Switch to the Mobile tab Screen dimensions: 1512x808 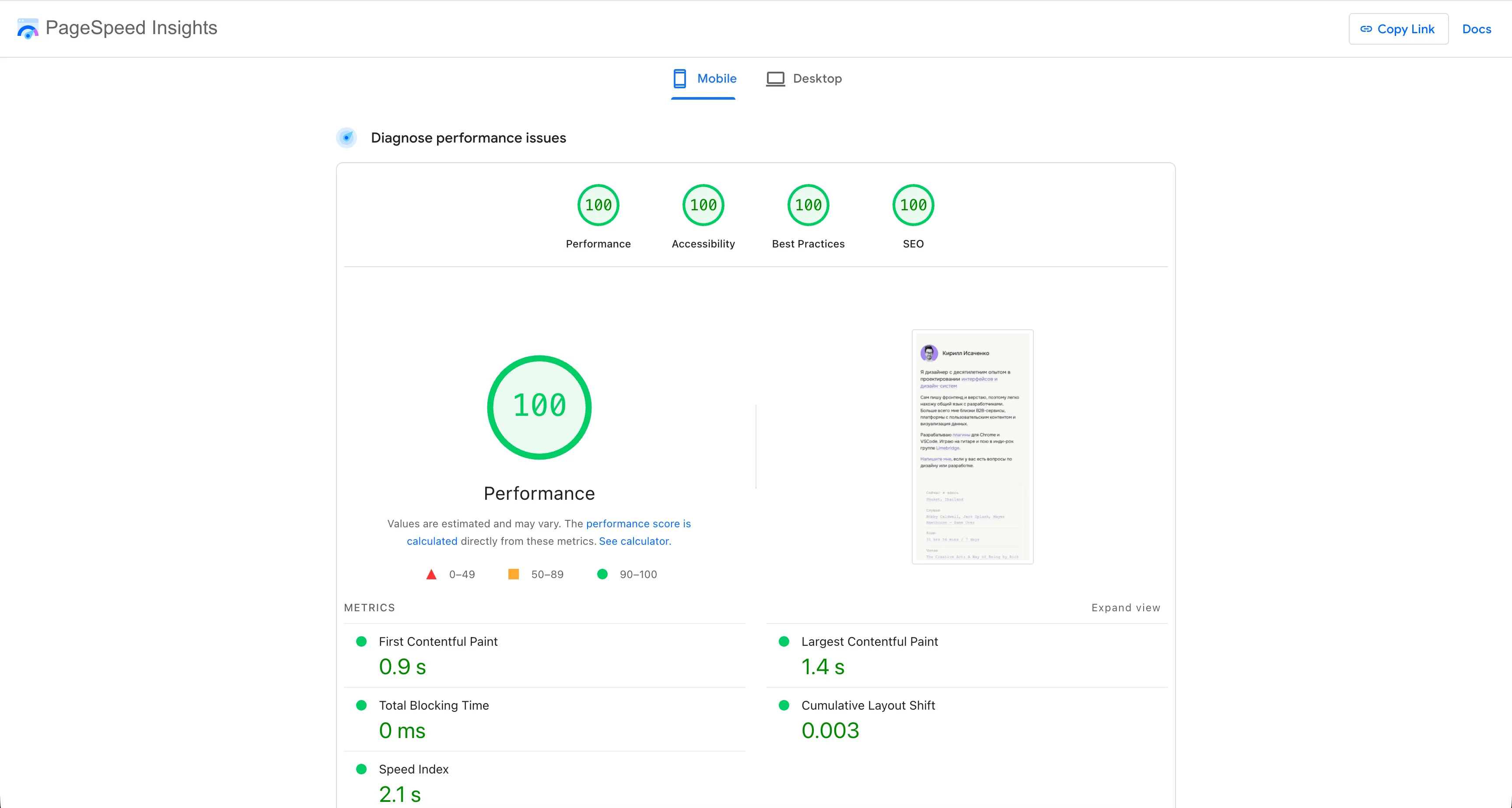point(704,79)
